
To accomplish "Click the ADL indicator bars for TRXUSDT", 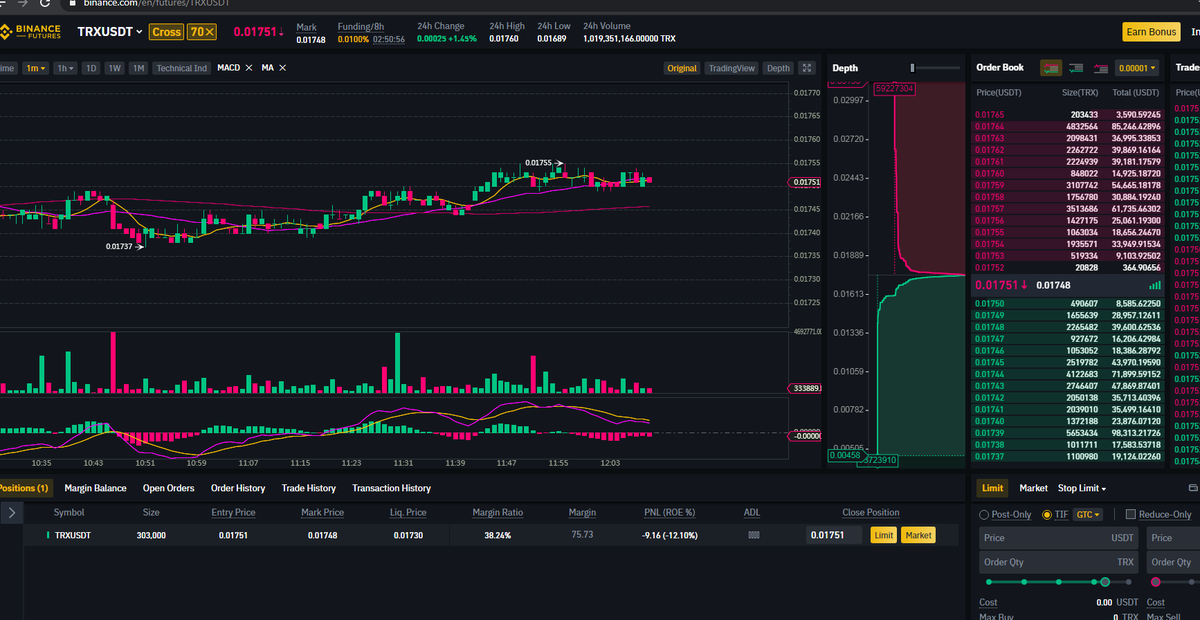I will tap(754, 536).
